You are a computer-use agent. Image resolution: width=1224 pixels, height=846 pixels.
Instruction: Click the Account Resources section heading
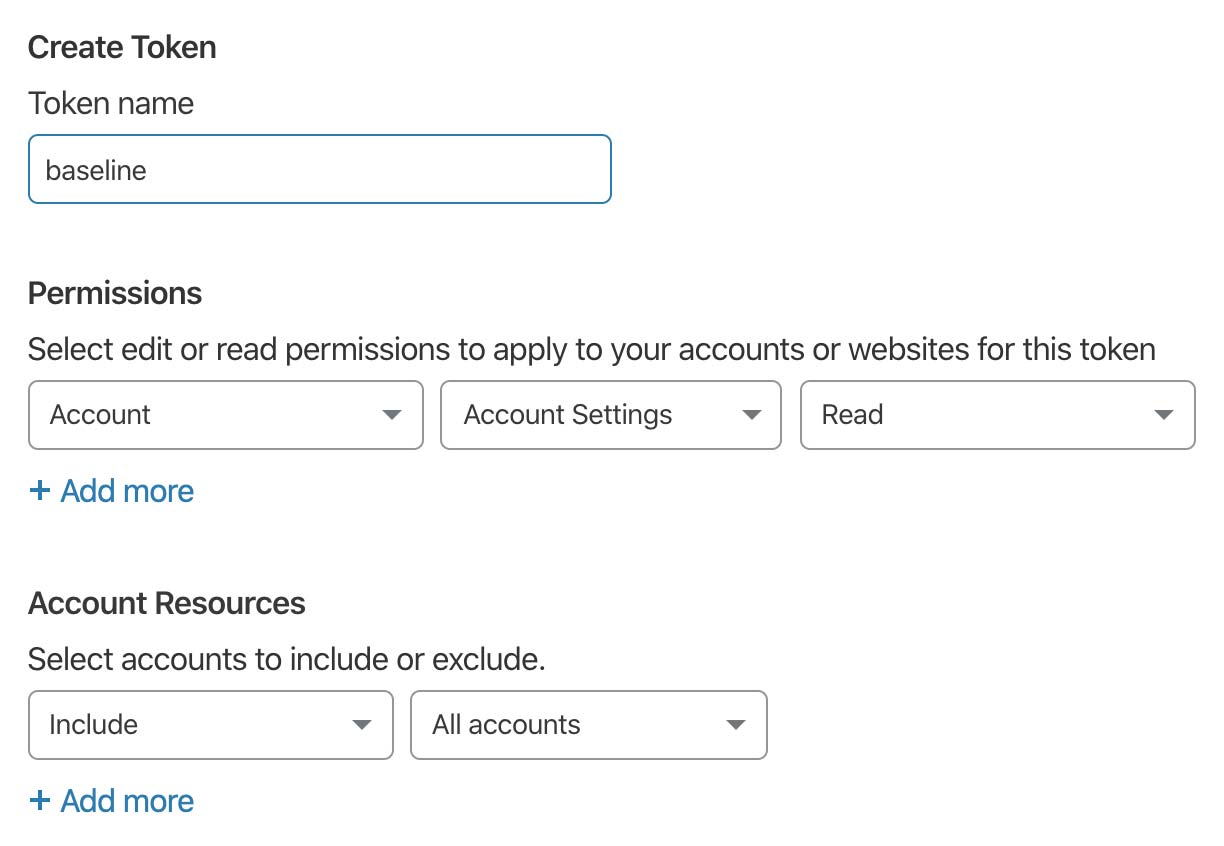coord(167,603)
